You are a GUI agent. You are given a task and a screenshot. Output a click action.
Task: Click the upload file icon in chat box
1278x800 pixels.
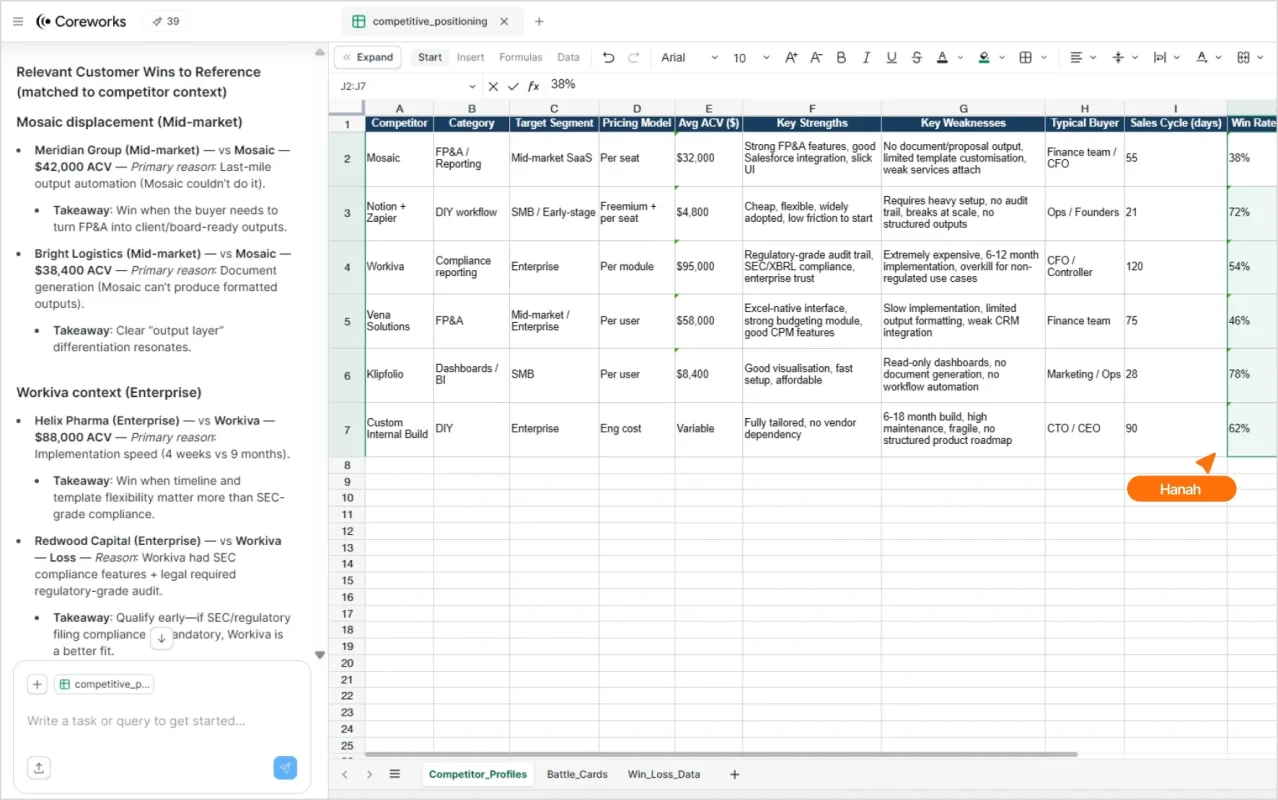click(38, 768)
